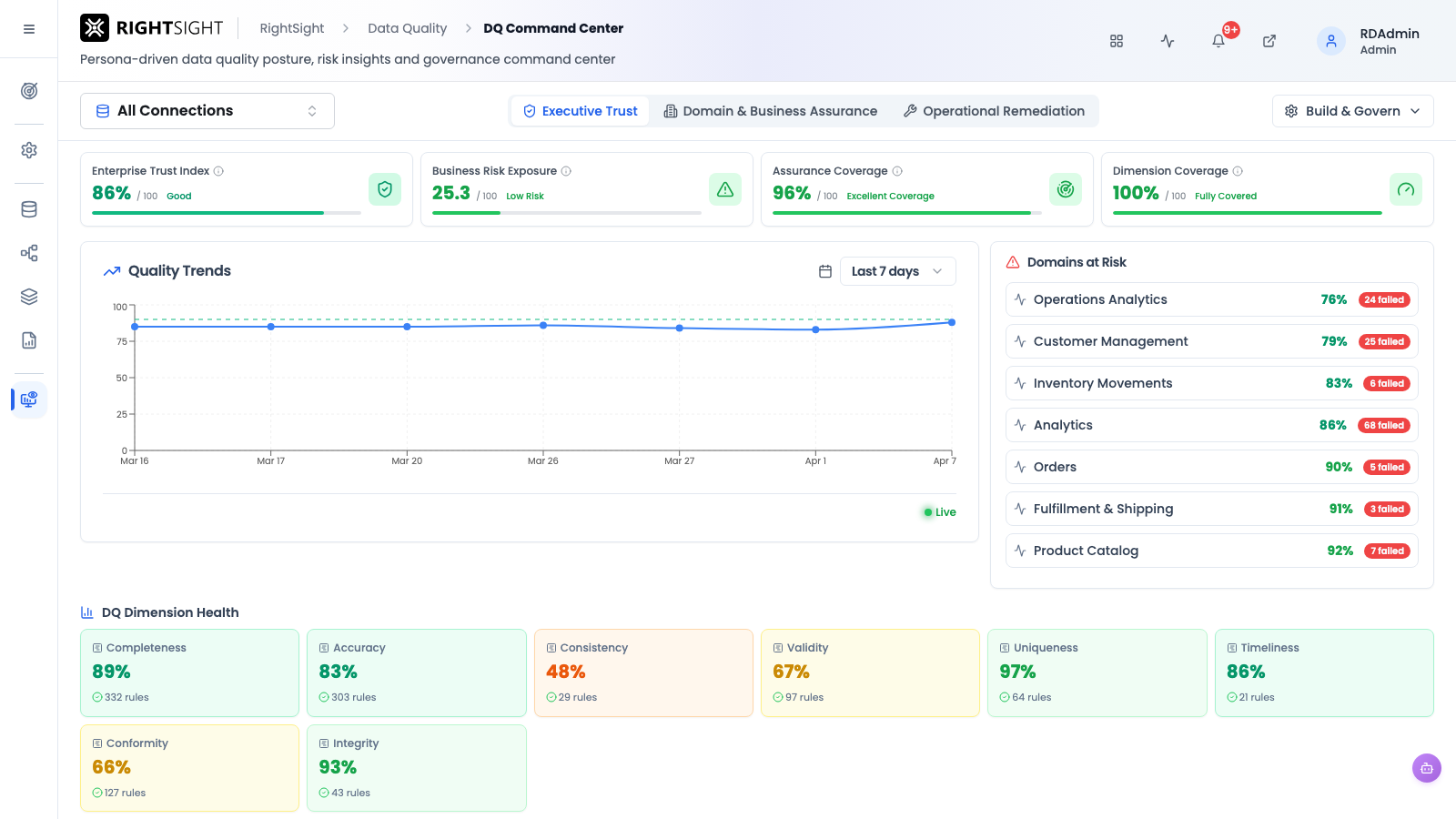Click the Apr 7 data point
1456x819 pixels.
point(952,322)
